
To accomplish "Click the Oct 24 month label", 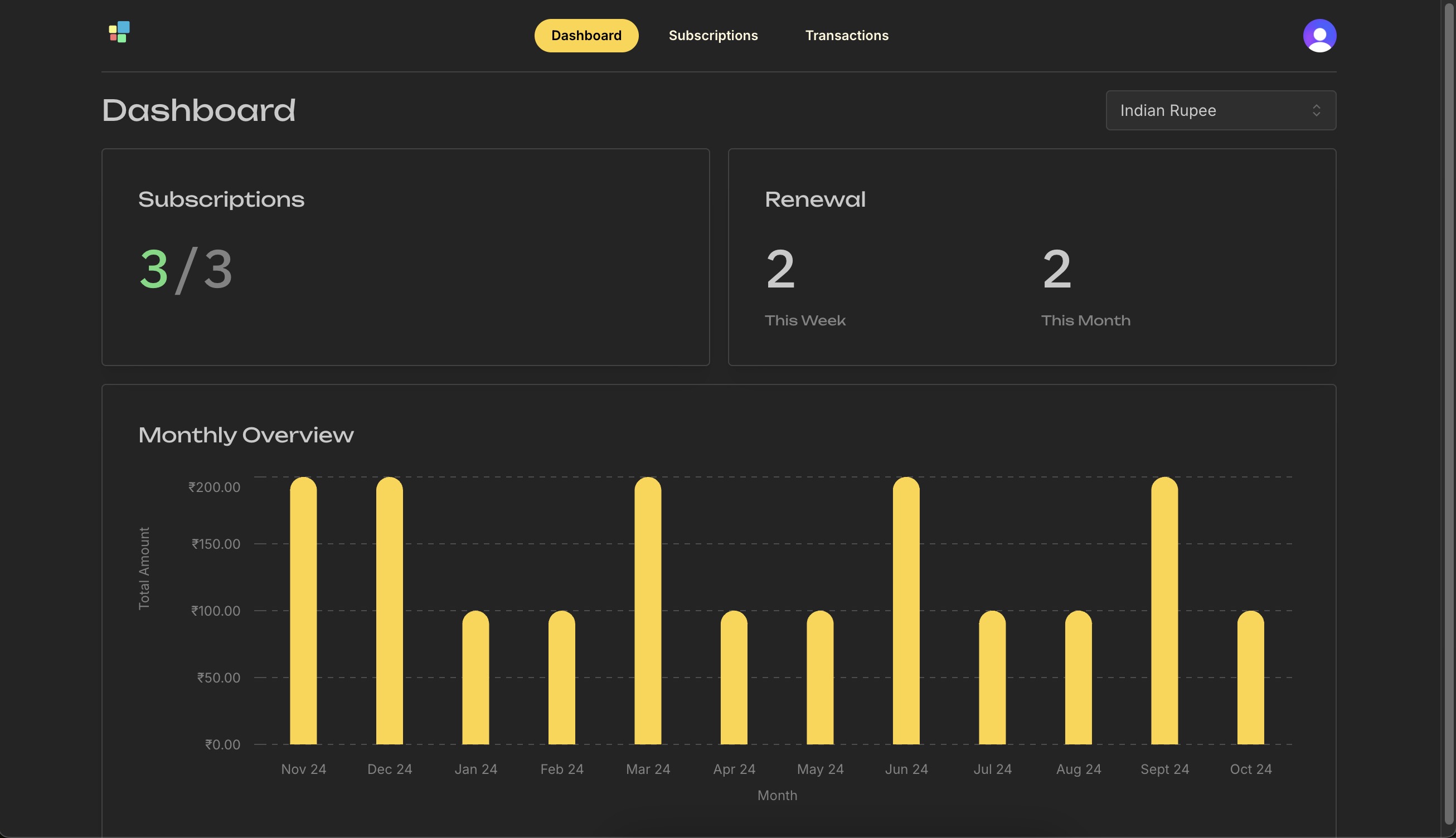I will (x=1250, y=769).
